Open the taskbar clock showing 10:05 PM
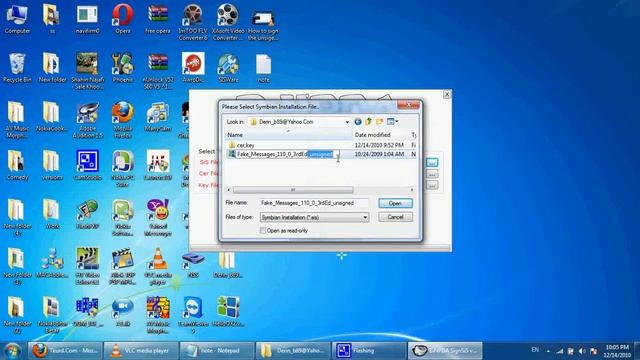The image size is (640, 360). pos(617,351)
